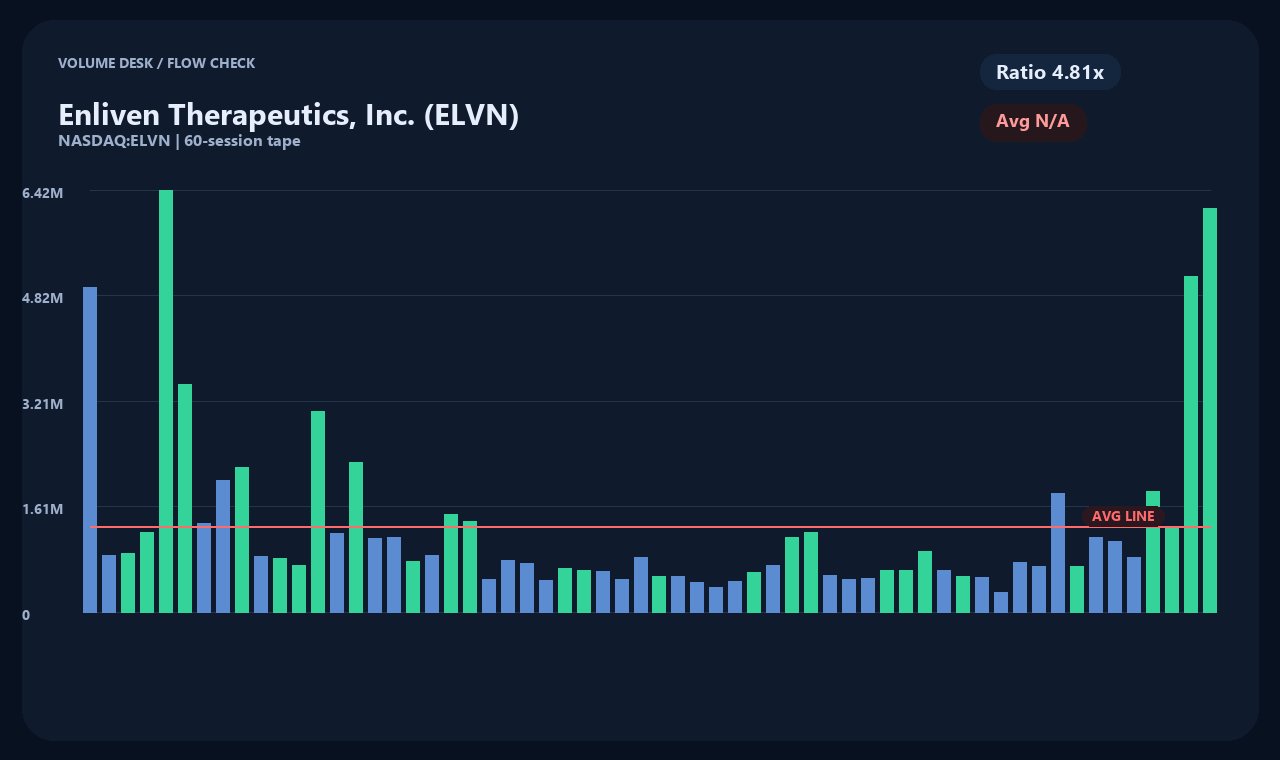Click the Avg N/A badge
This screenshot has height=760, width=1280.
tap(1033, 122)
